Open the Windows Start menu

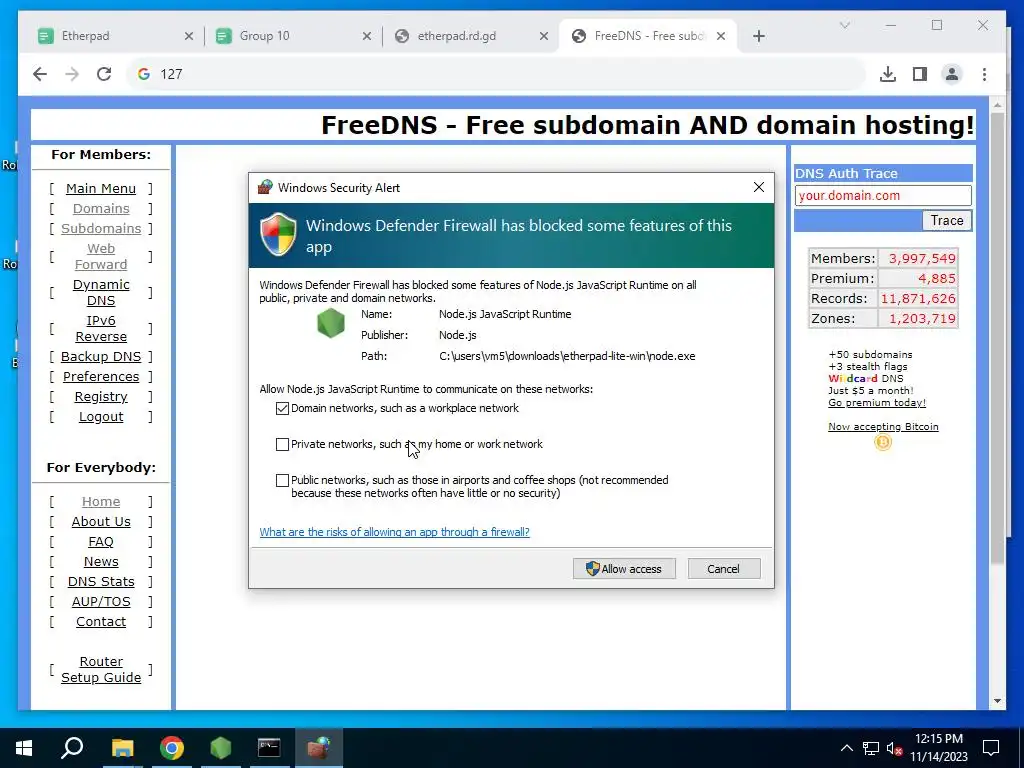24,748
